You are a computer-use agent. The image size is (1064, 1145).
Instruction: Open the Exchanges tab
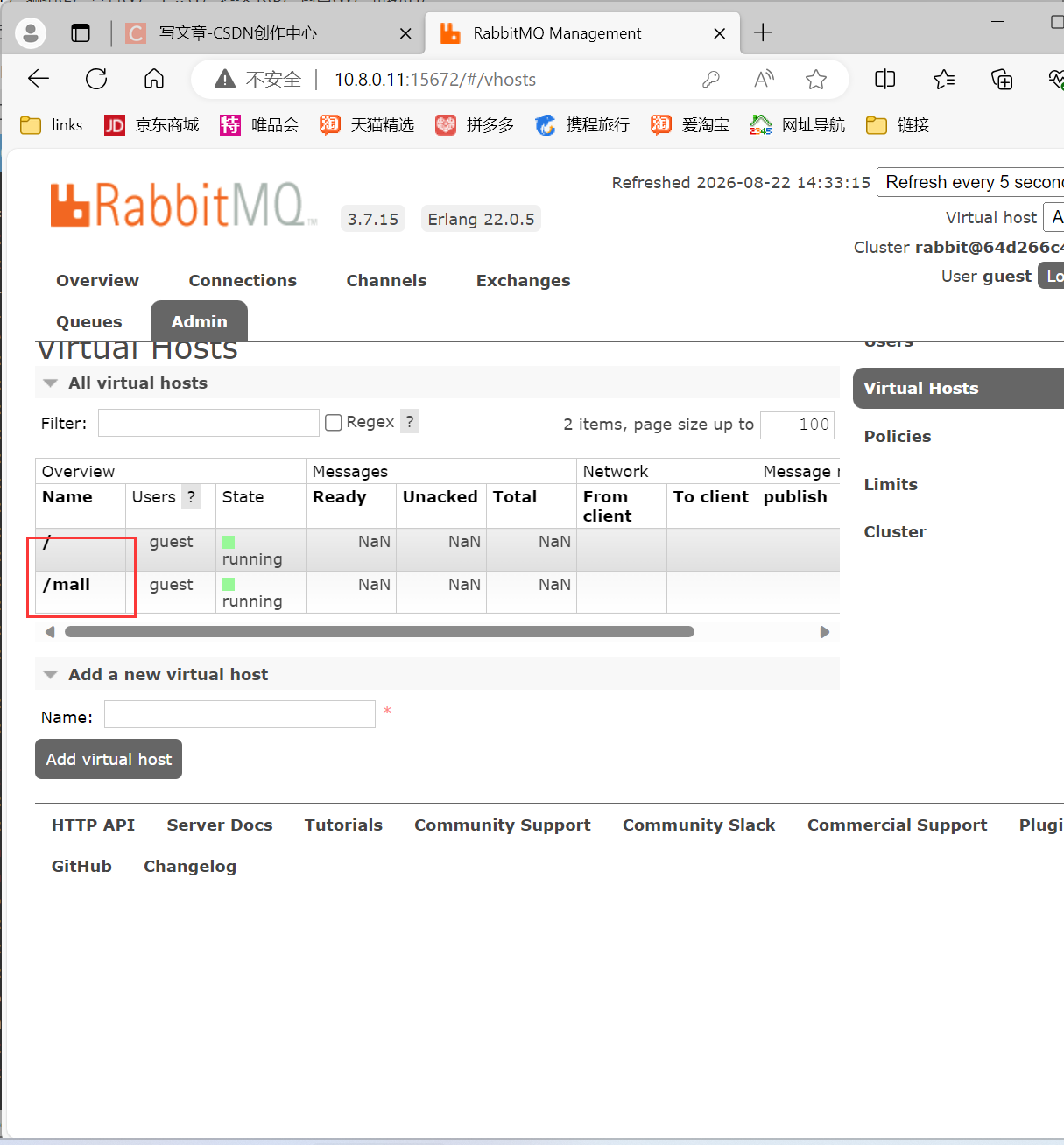click(523, 281)
